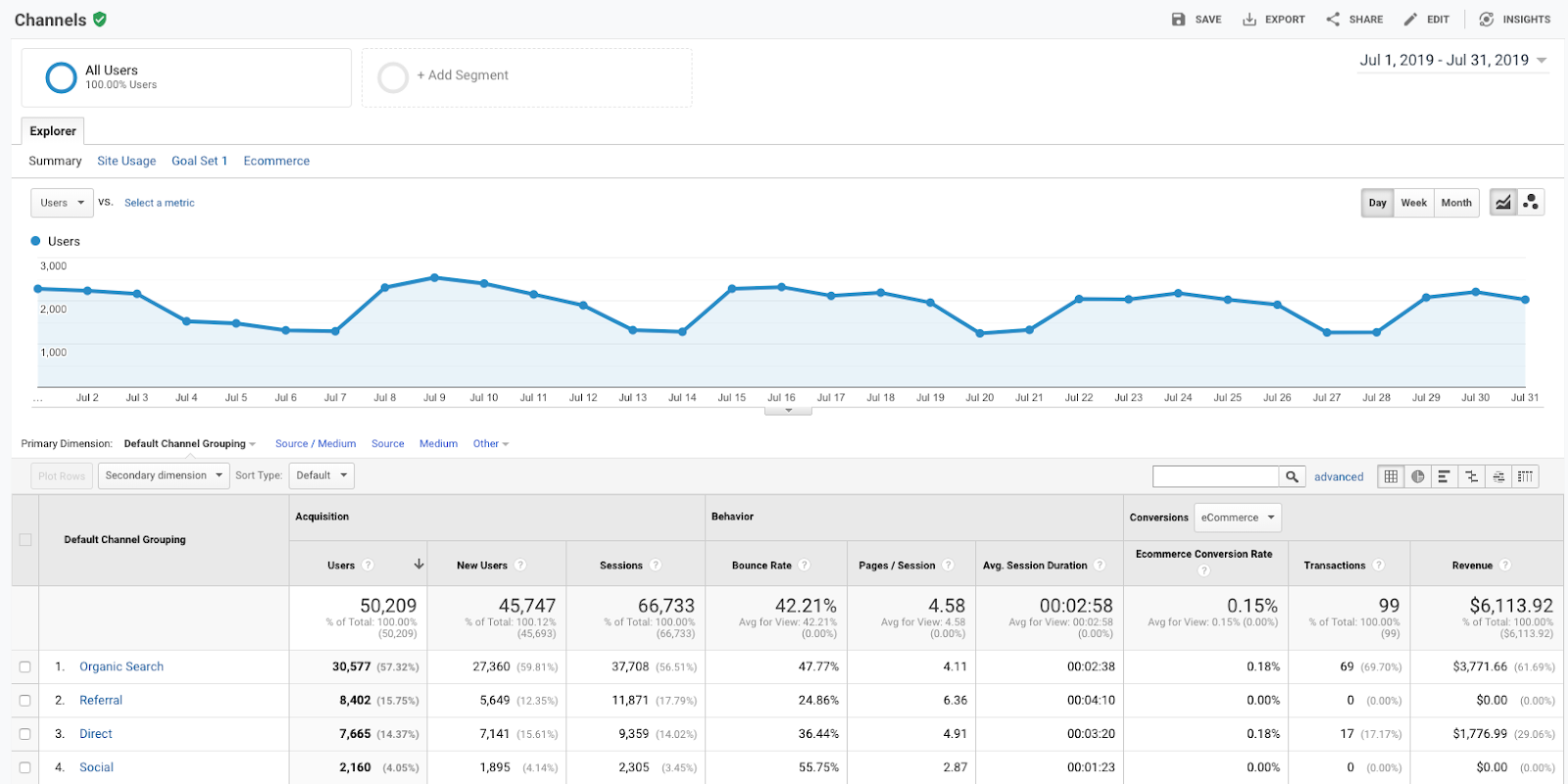Viewport: 1568px width, 784px height.
Task: Choose the Medium primary dimension link
Action: click(x=438, y=444)
